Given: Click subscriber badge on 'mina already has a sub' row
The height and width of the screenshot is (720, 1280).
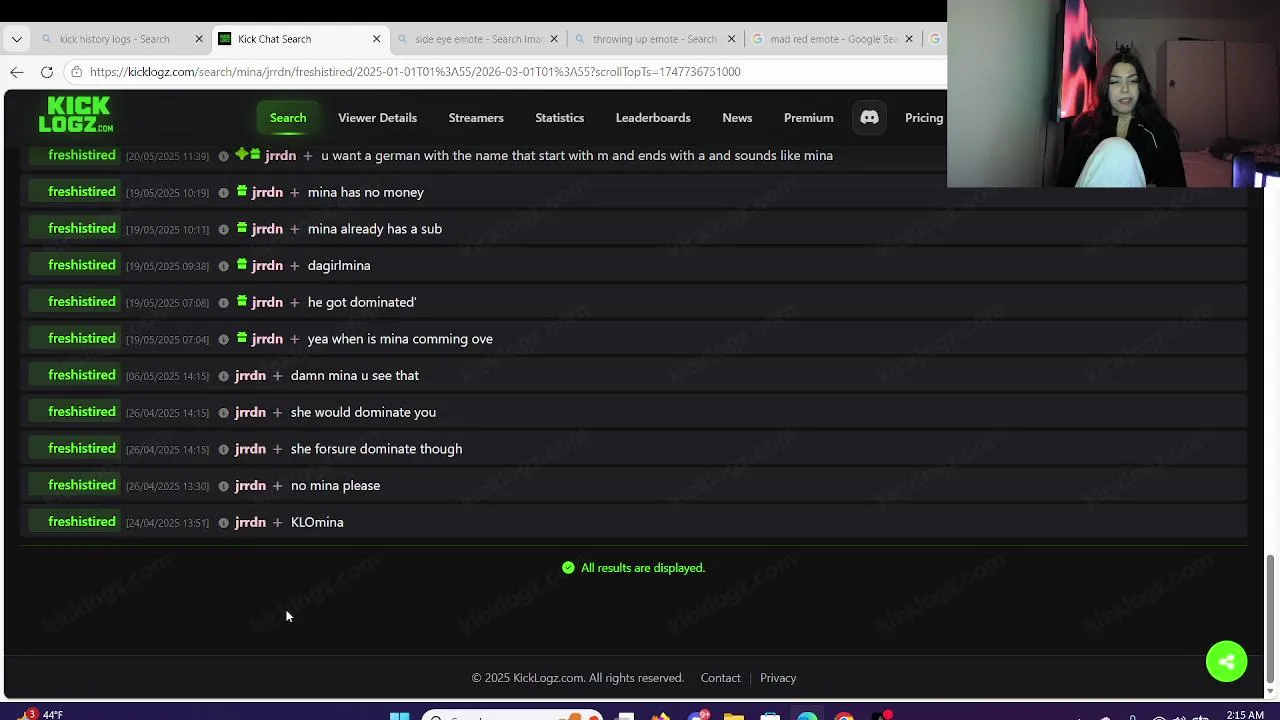Looking at the screenshot, I should (242, 228).
